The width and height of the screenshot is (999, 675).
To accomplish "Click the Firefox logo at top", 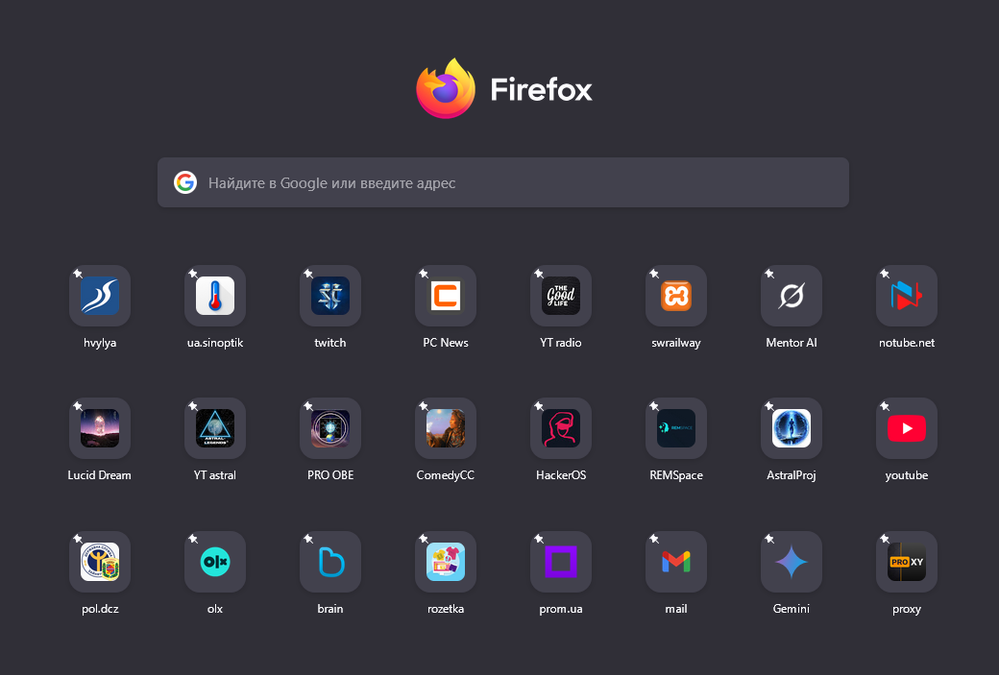I will pyautogui.click(x=445, y=89).
